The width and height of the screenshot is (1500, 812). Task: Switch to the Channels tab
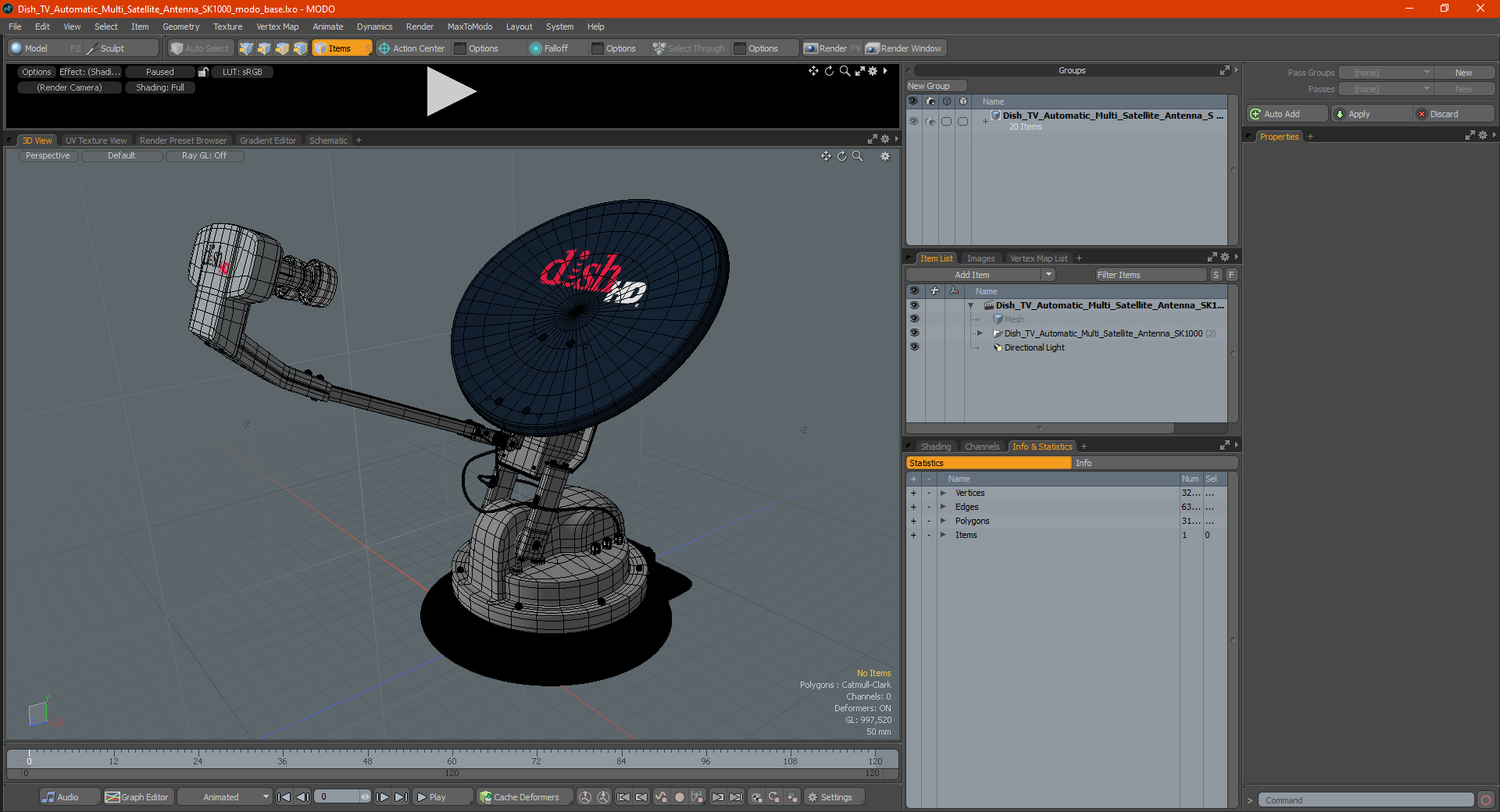pyautogui.click(x=982, y=447)
